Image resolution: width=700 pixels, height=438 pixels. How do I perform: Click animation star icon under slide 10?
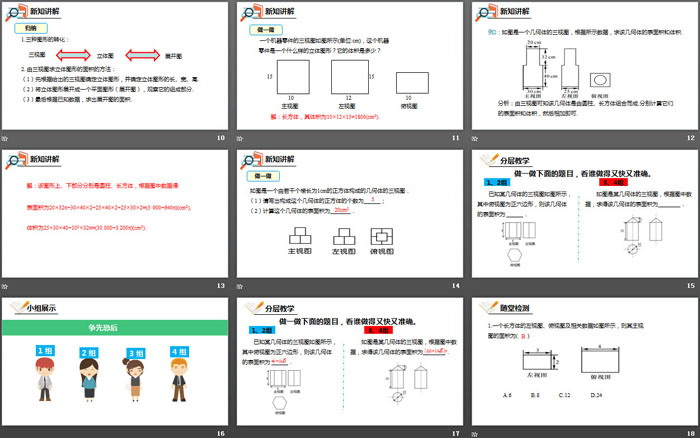pyautogui.click(x=4, y=138)
